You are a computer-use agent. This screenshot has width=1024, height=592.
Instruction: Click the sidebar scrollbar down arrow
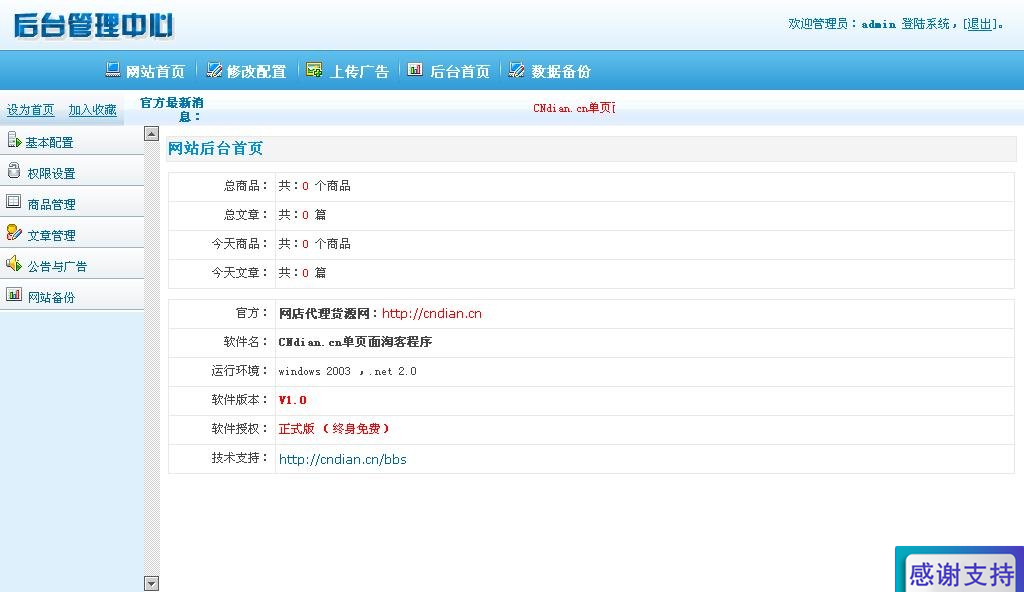(152, 584)
